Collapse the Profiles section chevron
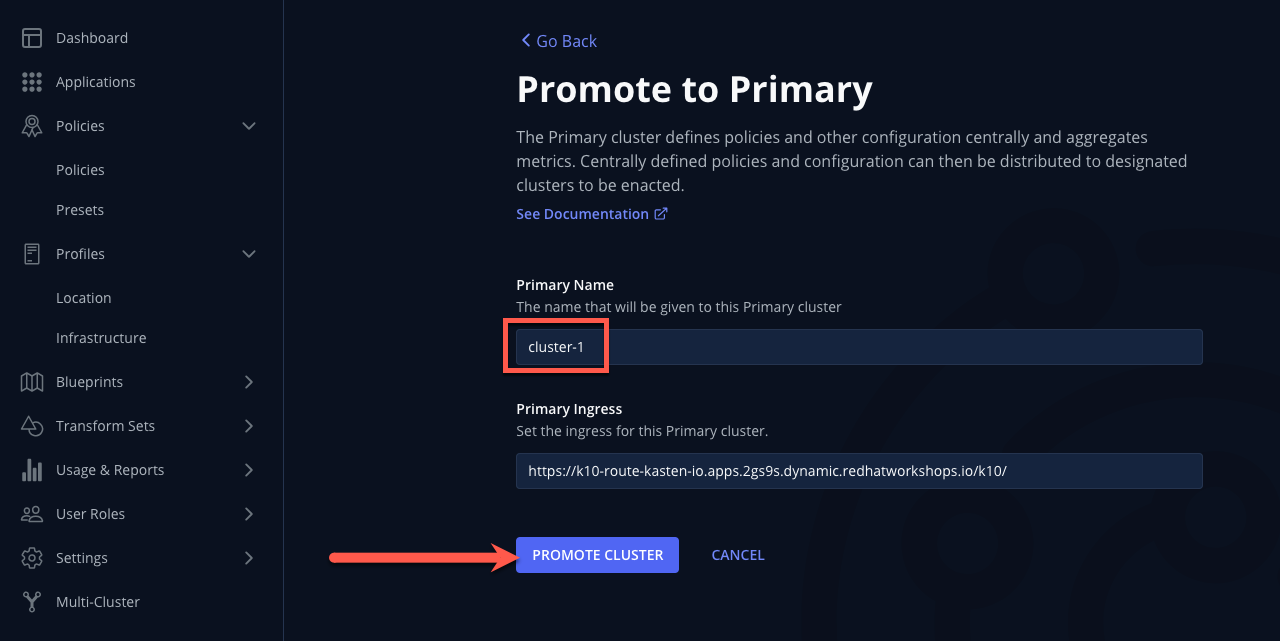 (x=249, y=254)
